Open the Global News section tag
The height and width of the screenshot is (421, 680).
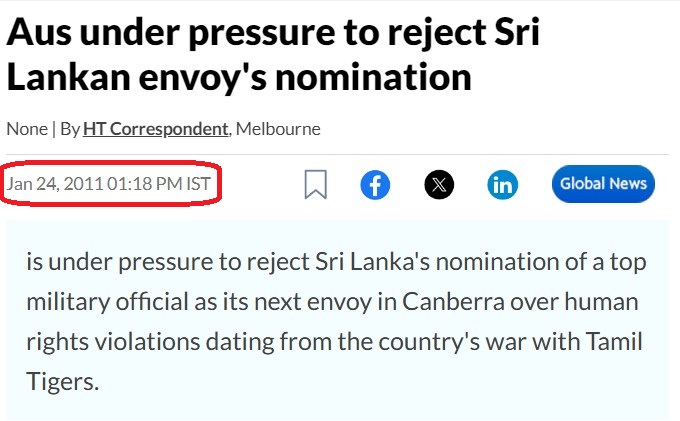[603, 184]
